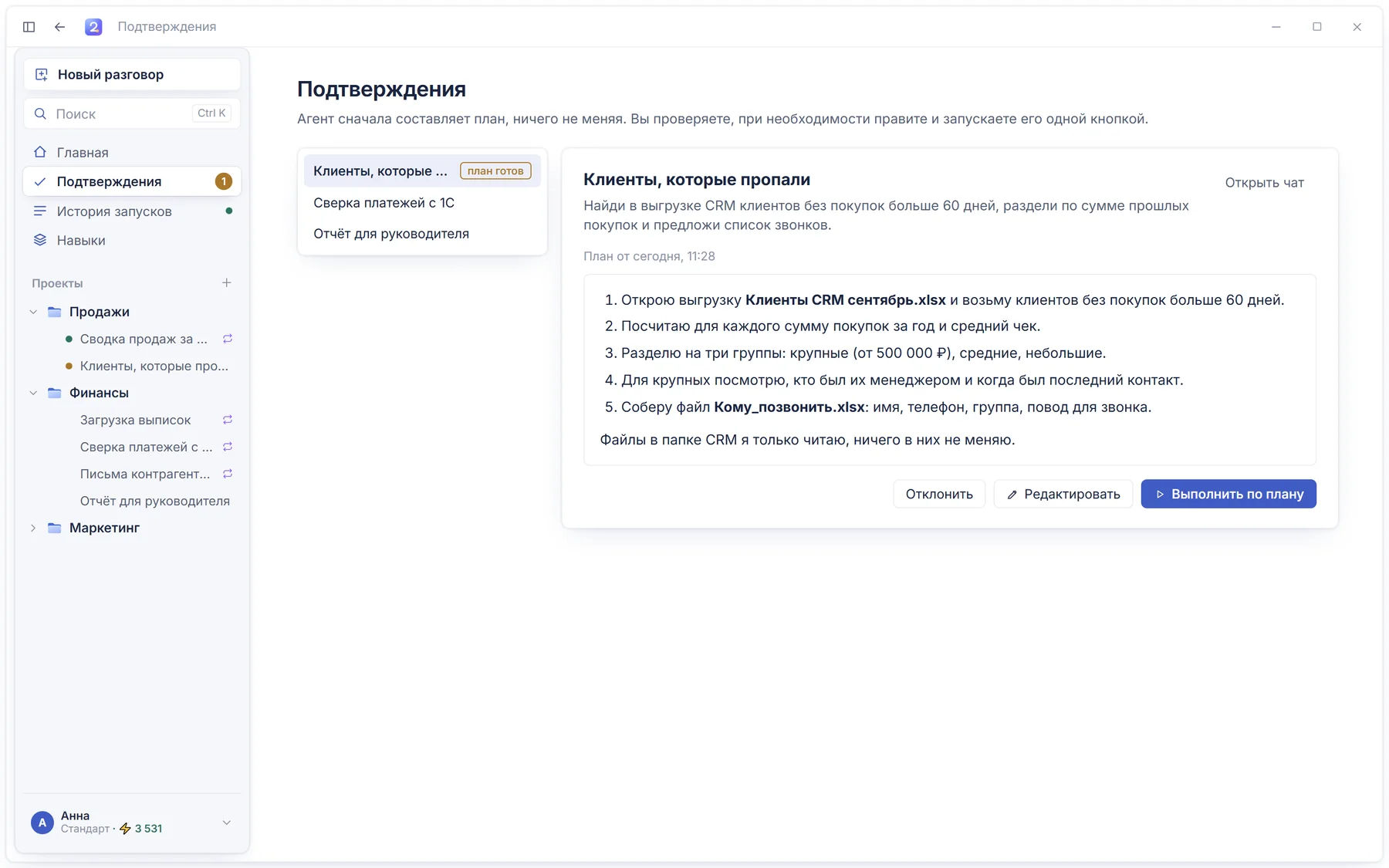
Task: Open Сверка платежей с ... in sidebar
Action: coord(146,447)
